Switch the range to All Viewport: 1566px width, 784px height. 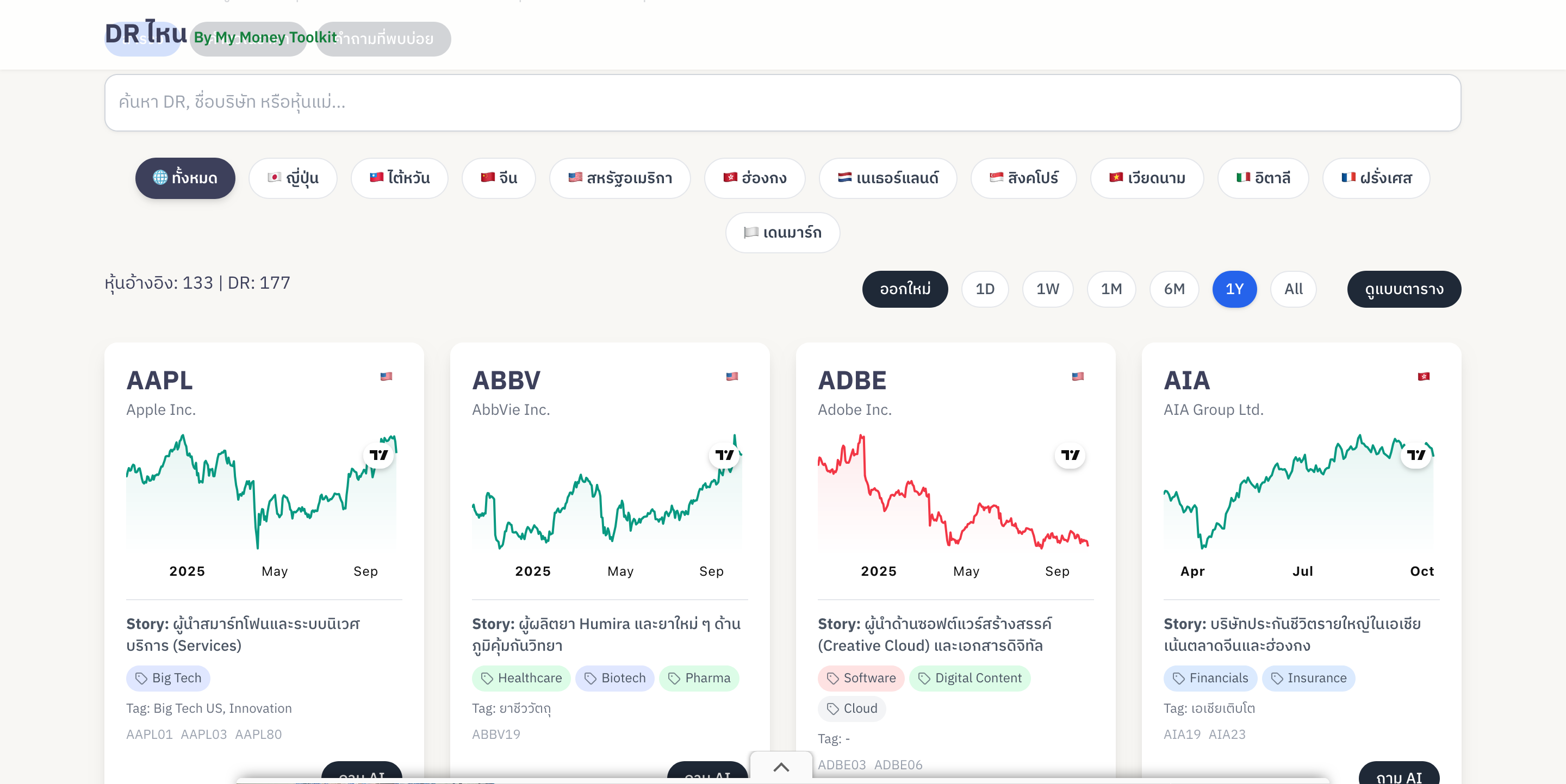(x=1293, y=289)
